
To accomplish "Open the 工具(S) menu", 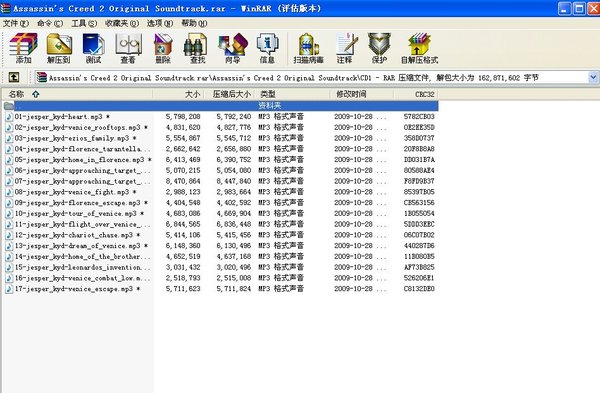I will pos(84,23).
